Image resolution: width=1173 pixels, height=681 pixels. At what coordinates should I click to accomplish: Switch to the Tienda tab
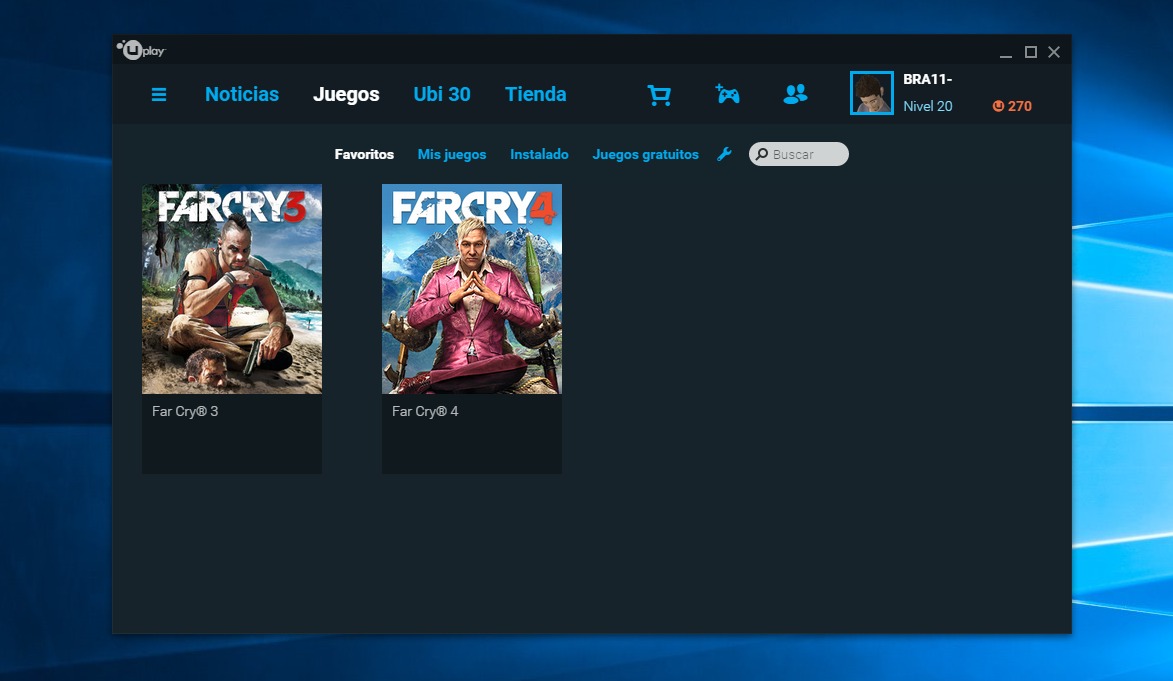coord(536,94)
